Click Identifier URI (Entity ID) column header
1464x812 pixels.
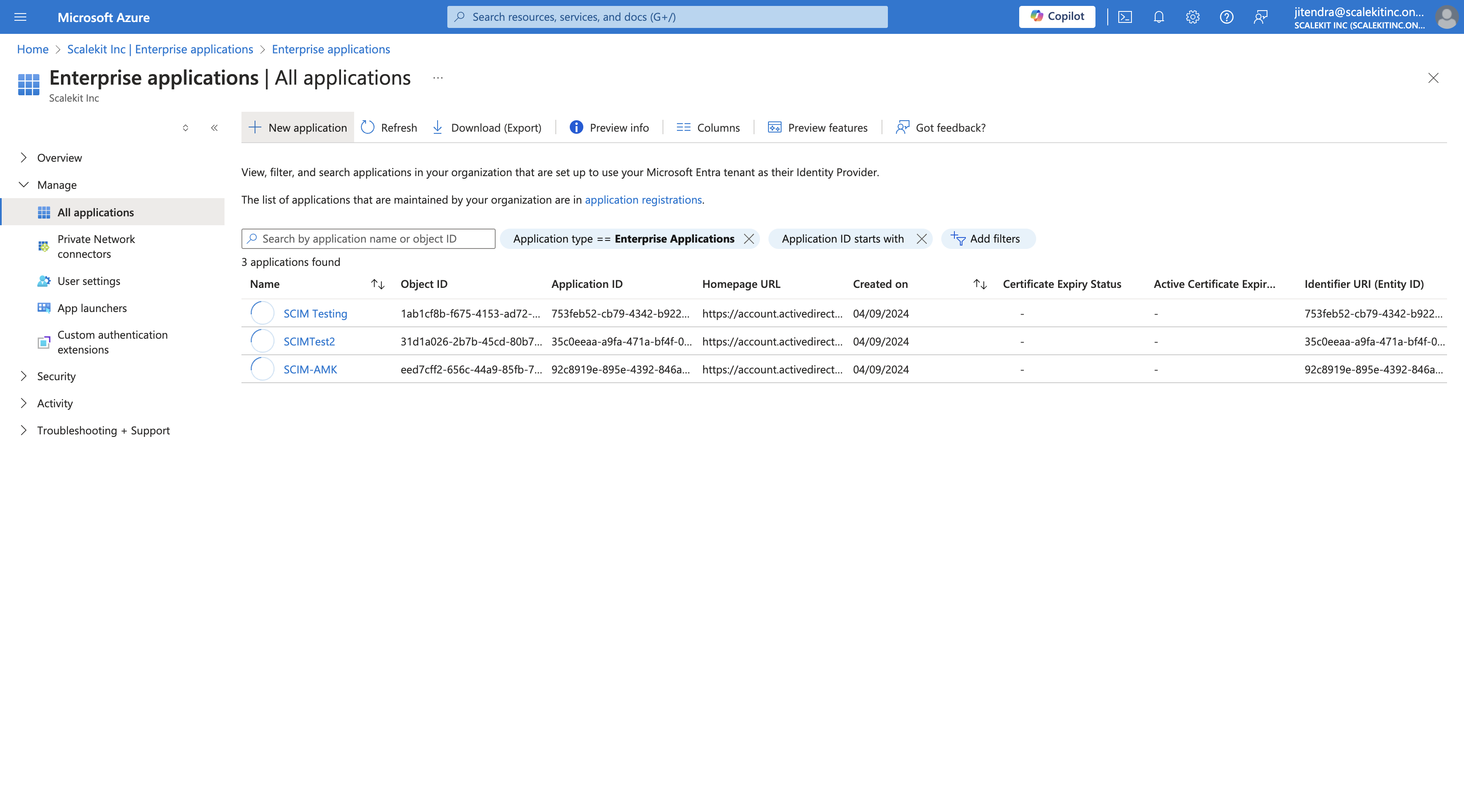tap(1364, 284)
